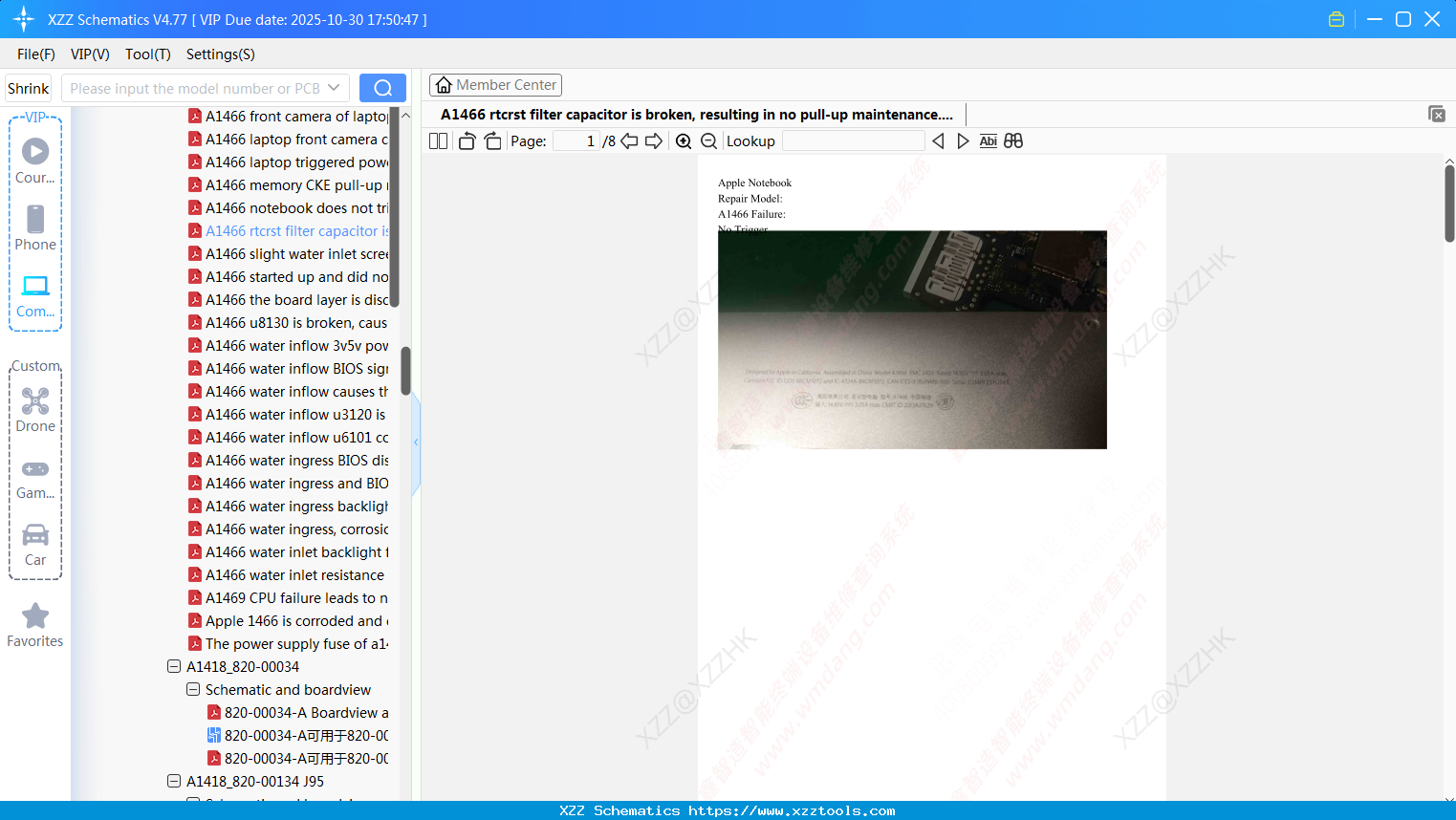Image resolution: width=1456 pixels, height=820 pixels.
Task: Rotate the page clockwise
Action: [x=492, y=140]
